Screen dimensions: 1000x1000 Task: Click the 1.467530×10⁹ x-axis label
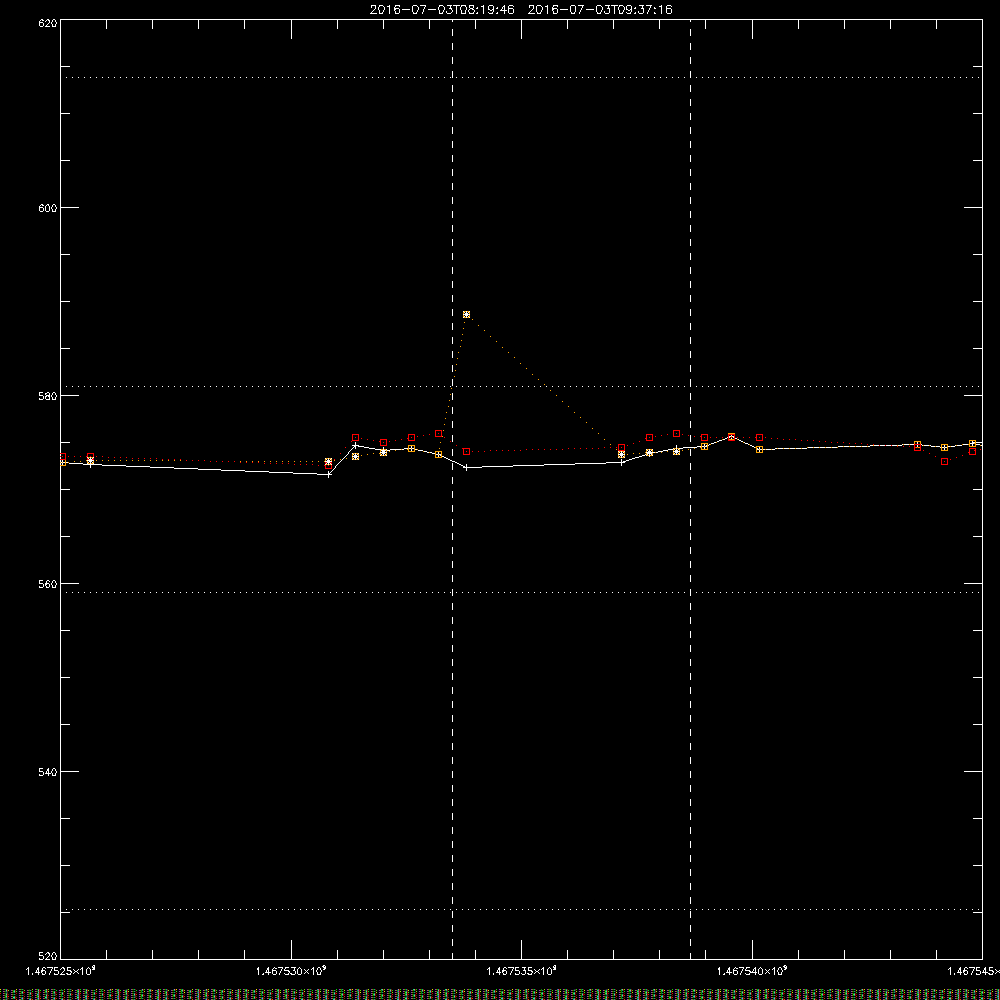[291, 971]
